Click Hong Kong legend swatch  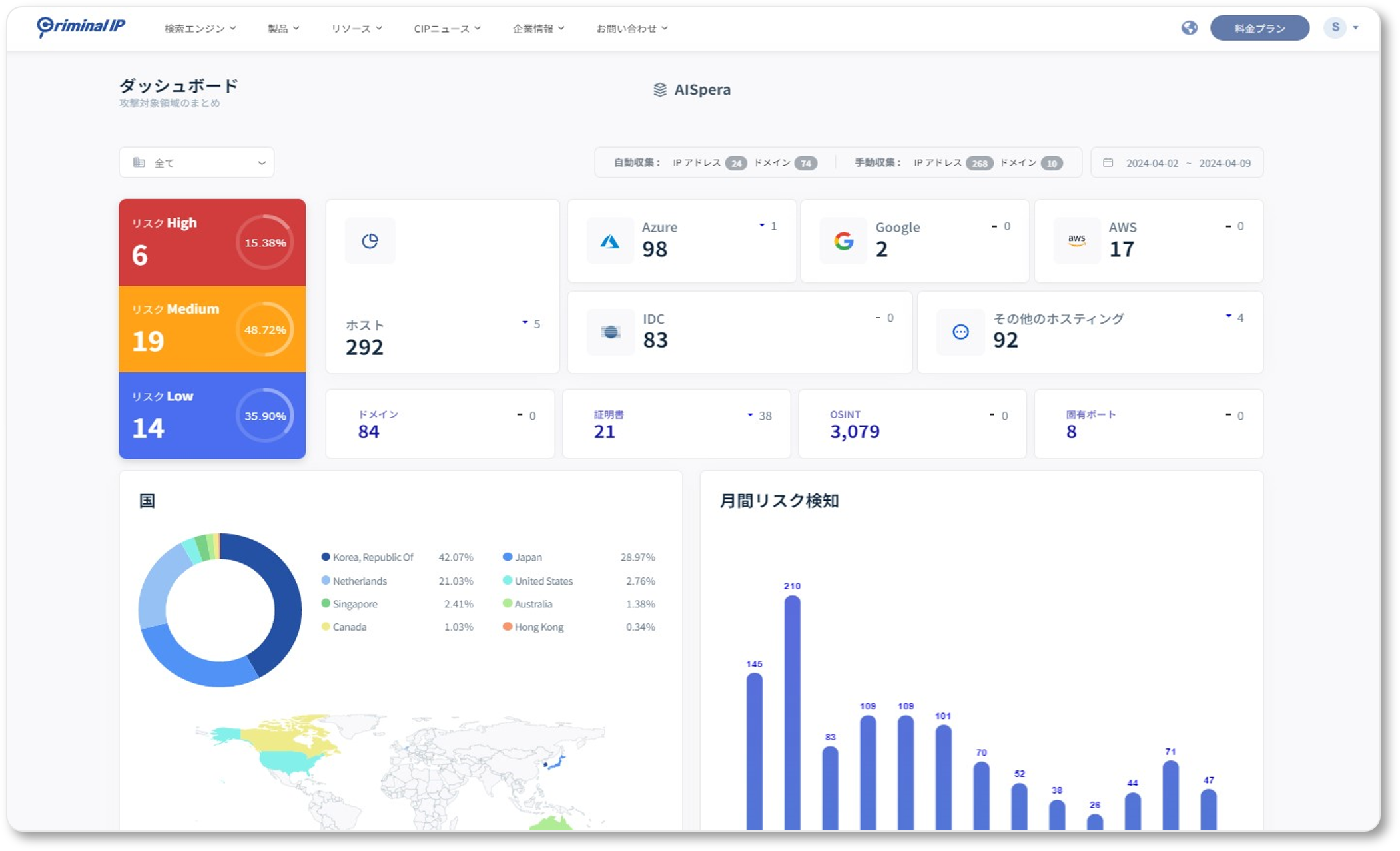[508, 627]
